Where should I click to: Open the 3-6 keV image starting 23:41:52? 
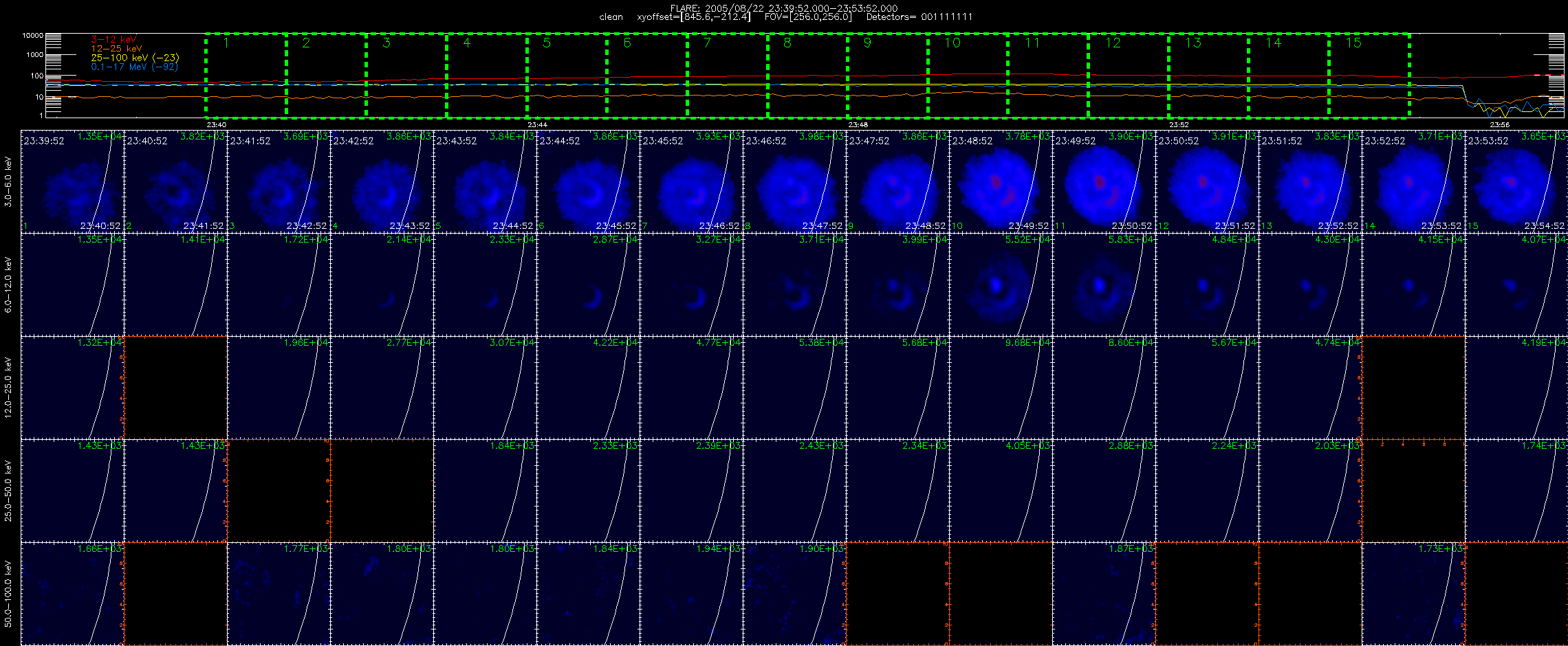pos(279,181)
